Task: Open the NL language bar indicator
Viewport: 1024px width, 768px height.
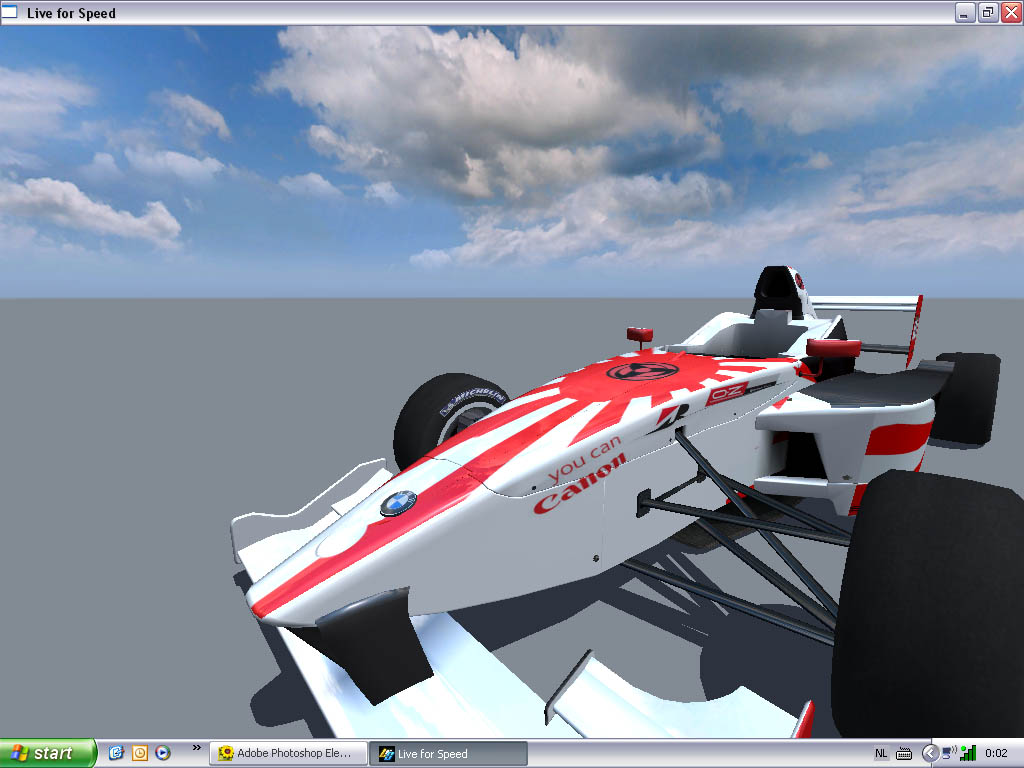Action: (881, 753)
